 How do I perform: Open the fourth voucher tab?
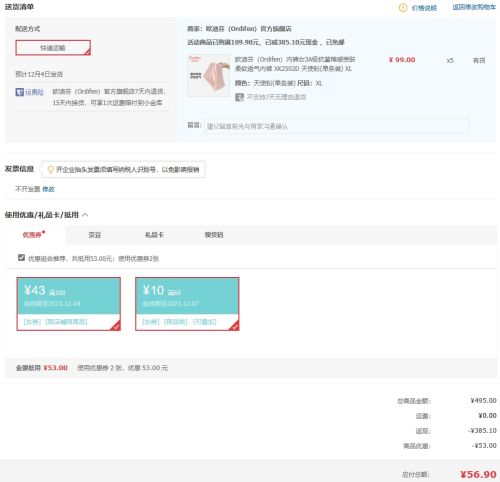[214, 235]
